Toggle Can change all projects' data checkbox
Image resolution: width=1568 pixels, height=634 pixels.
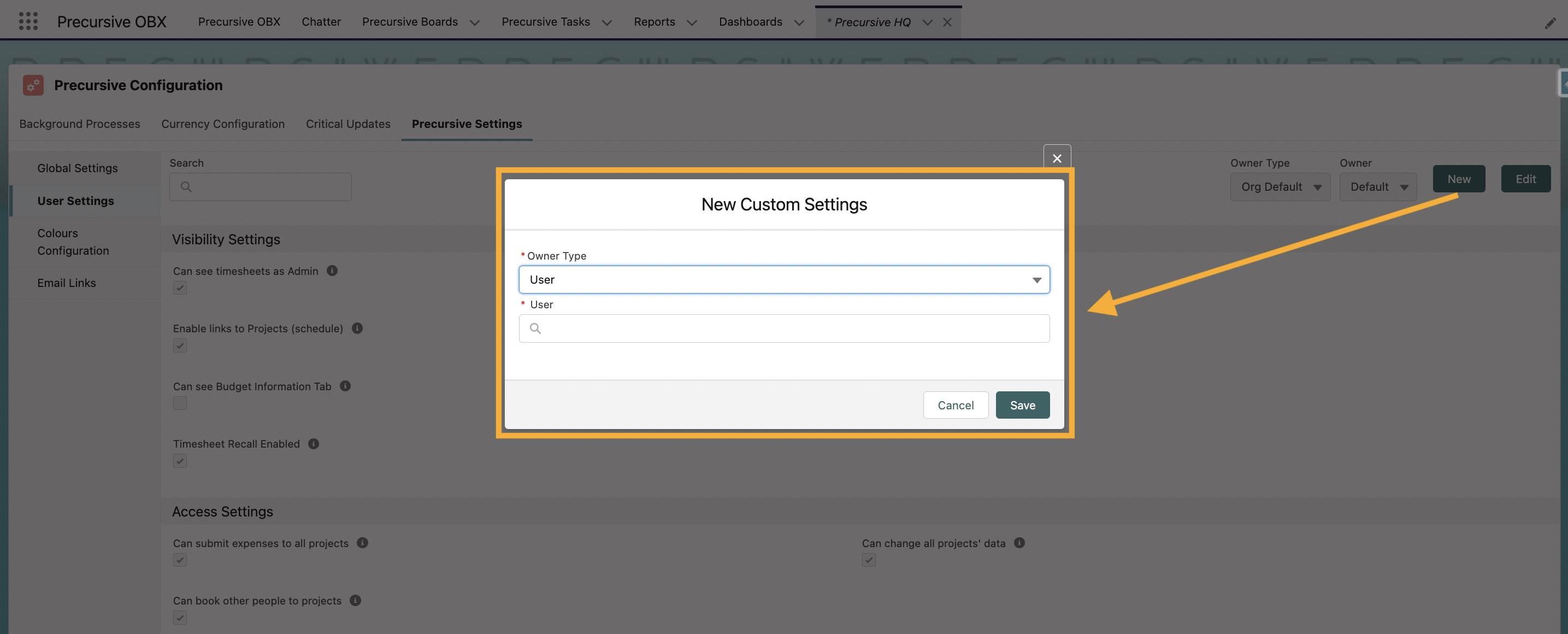[869, 560]
